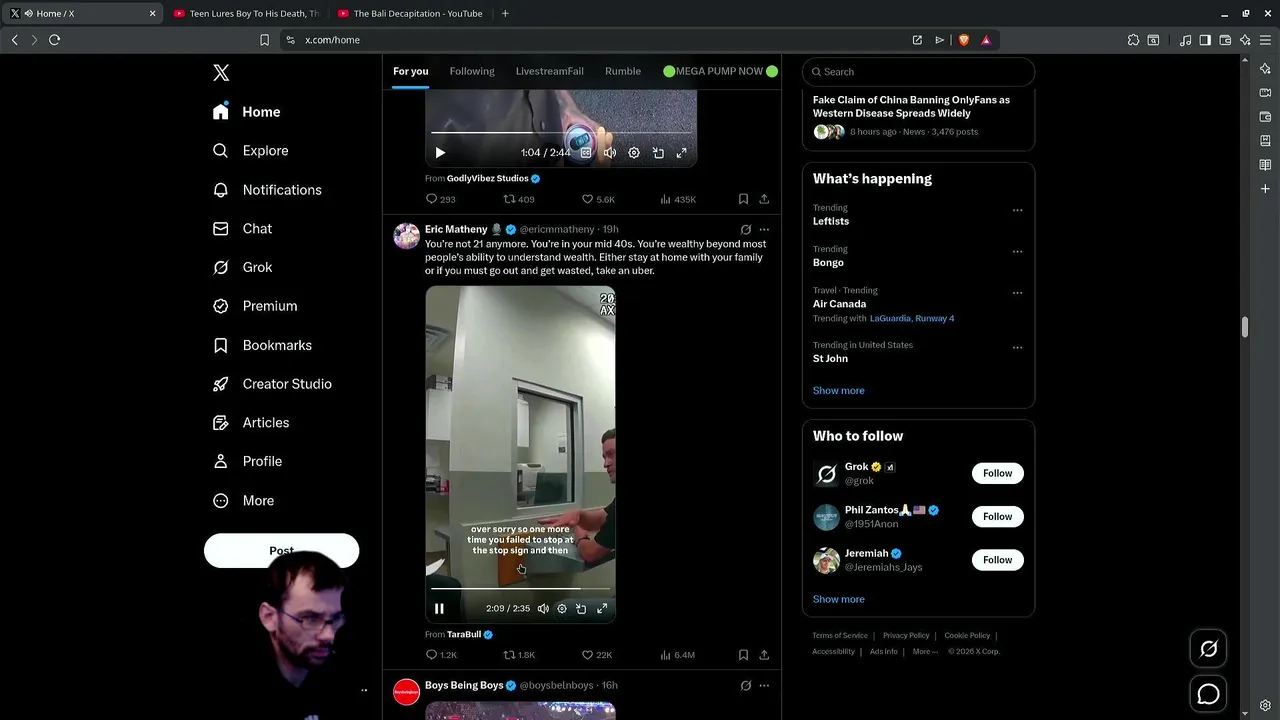
Task: Toggle picture-in-picture on GodlyVibez video
Action: coord(658,153)
